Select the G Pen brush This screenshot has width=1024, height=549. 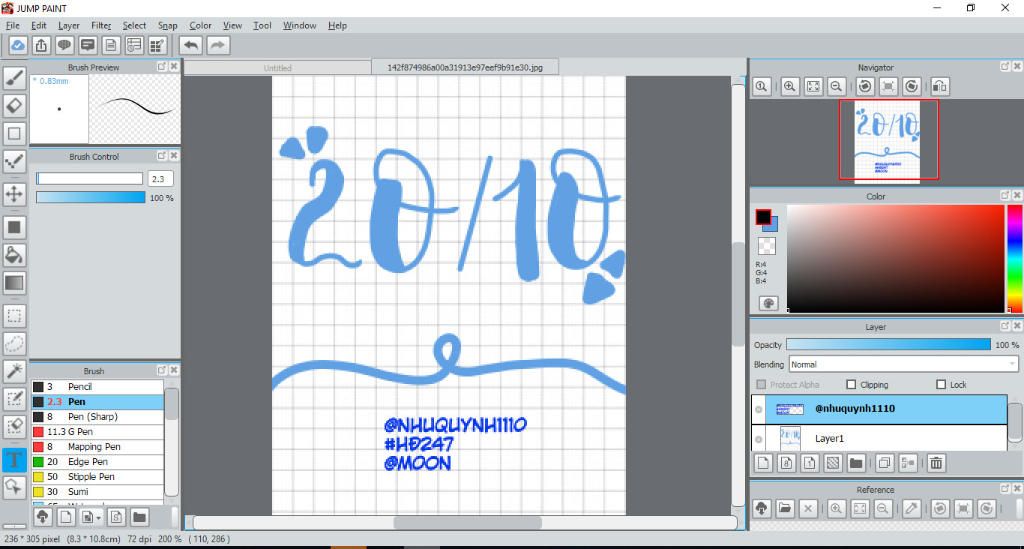coord(97,431)
